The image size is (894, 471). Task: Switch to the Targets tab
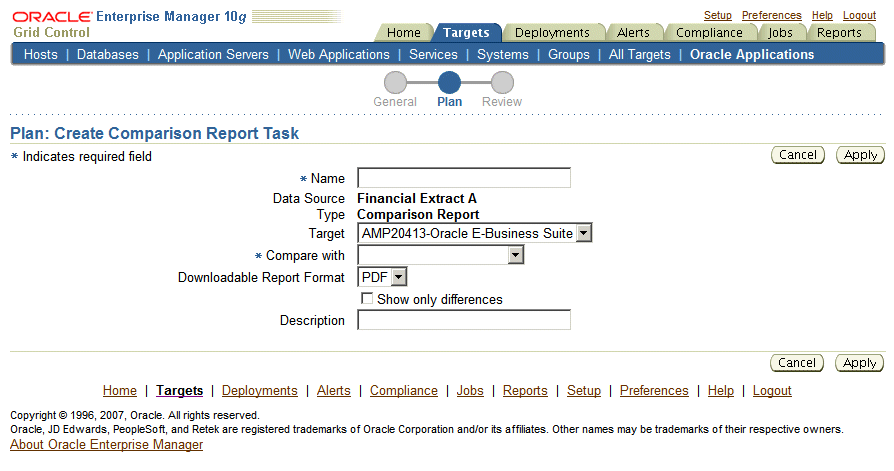pos(466,33)
